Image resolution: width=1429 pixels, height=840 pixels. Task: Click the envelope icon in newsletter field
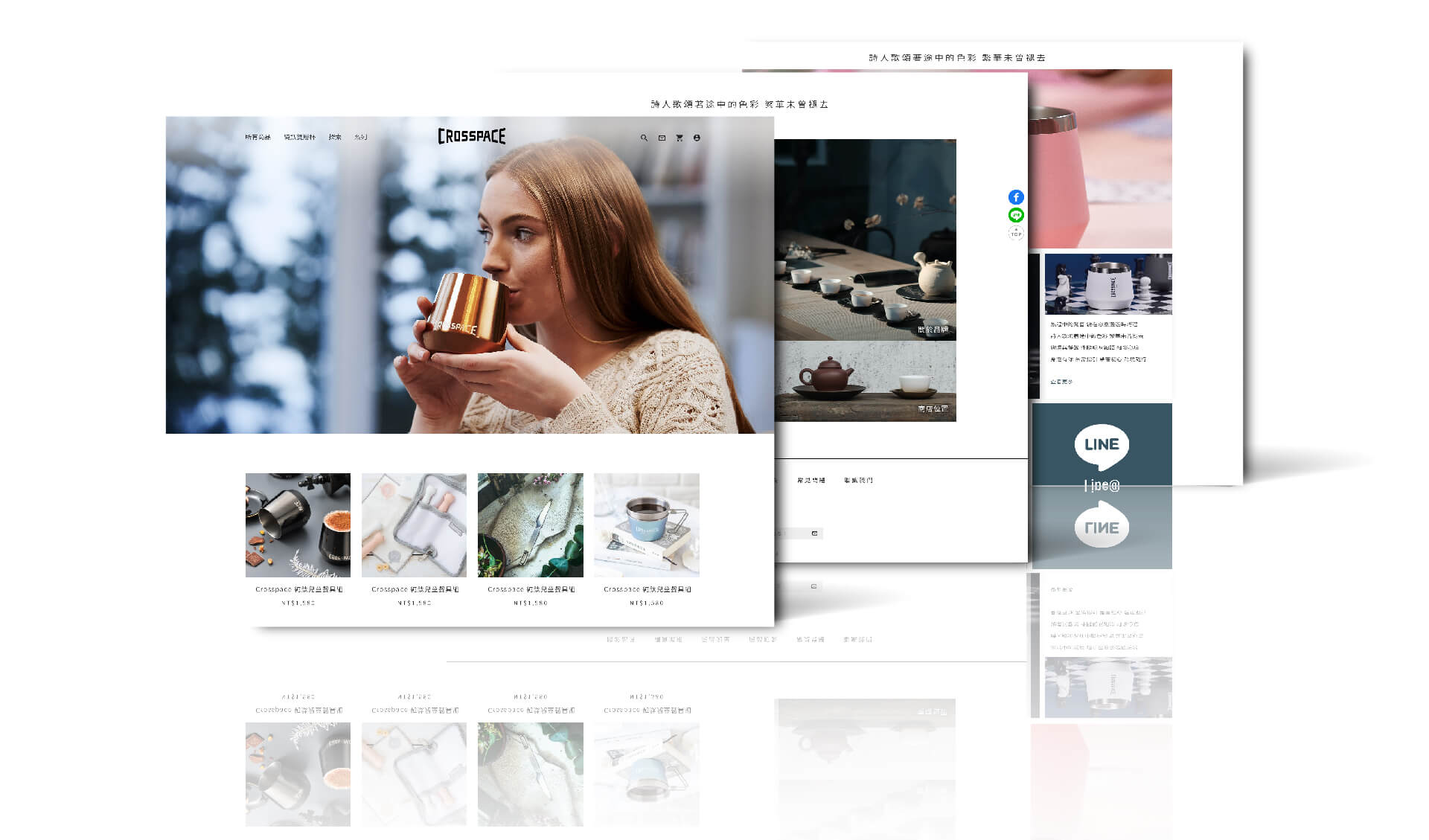click(x=814, y=533)
